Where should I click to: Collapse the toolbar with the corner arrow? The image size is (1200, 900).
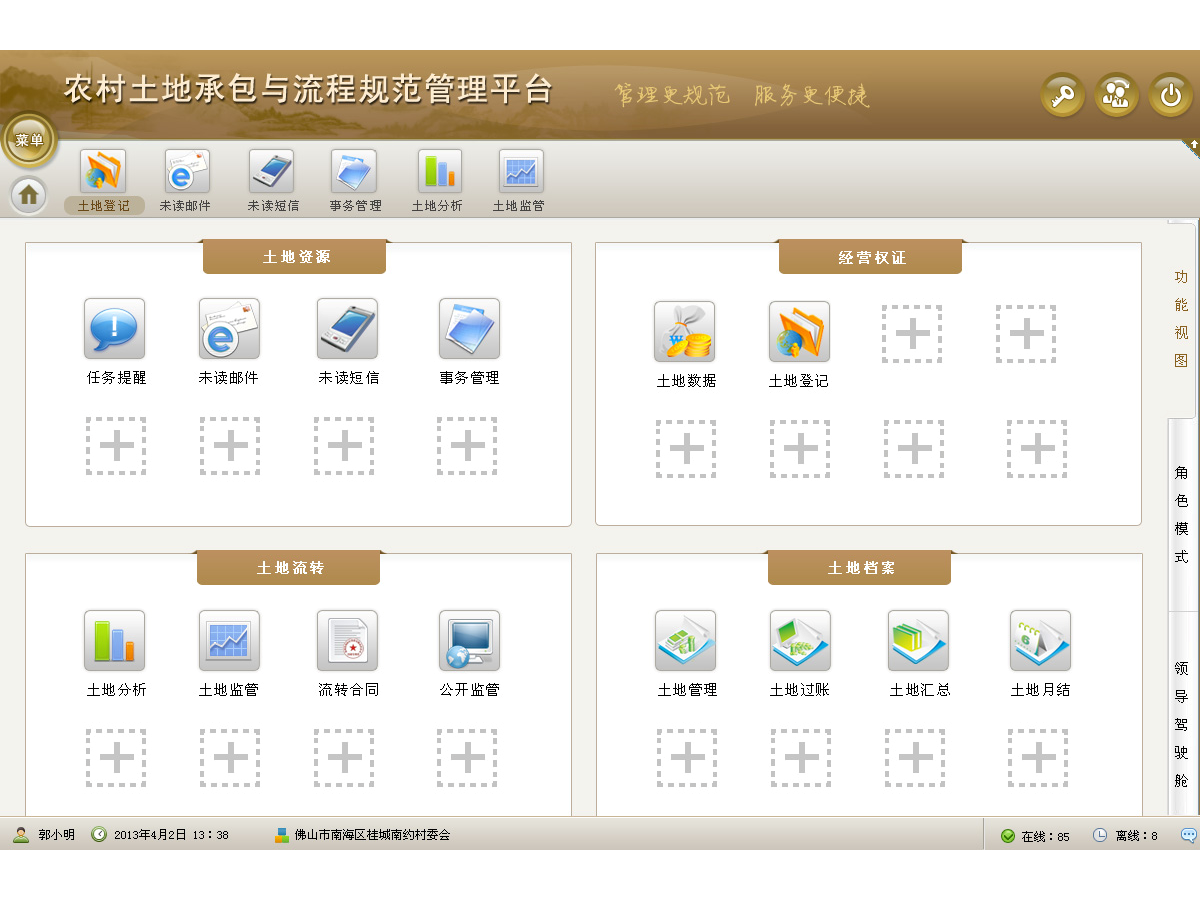click(x=1192, y=147)
